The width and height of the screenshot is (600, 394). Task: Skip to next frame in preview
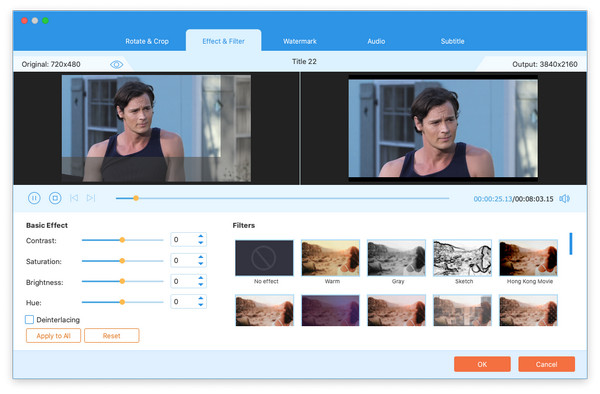coord(91,198)
